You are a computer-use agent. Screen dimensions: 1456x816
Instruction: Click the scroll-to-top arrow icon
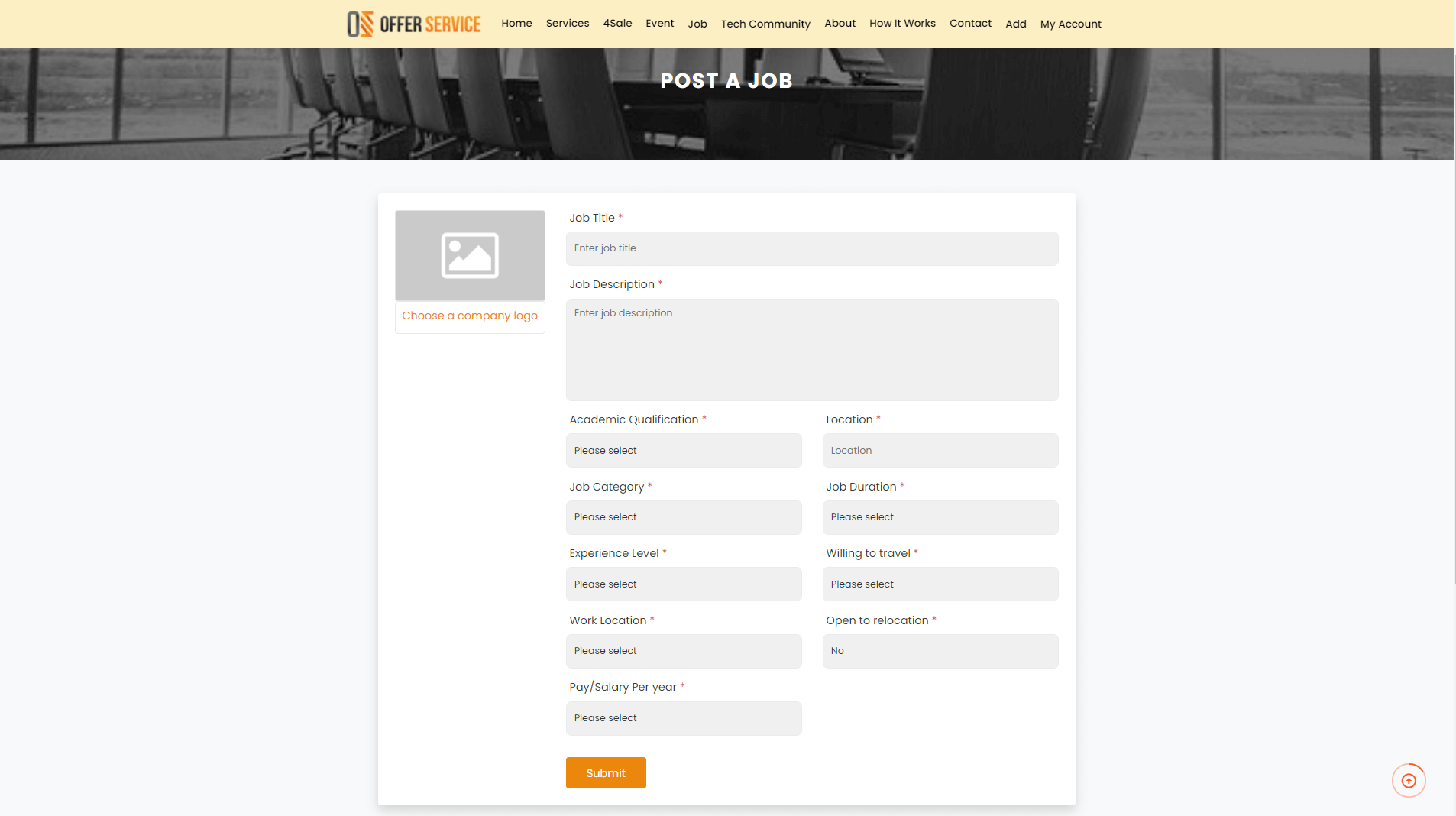point(1409,780)
